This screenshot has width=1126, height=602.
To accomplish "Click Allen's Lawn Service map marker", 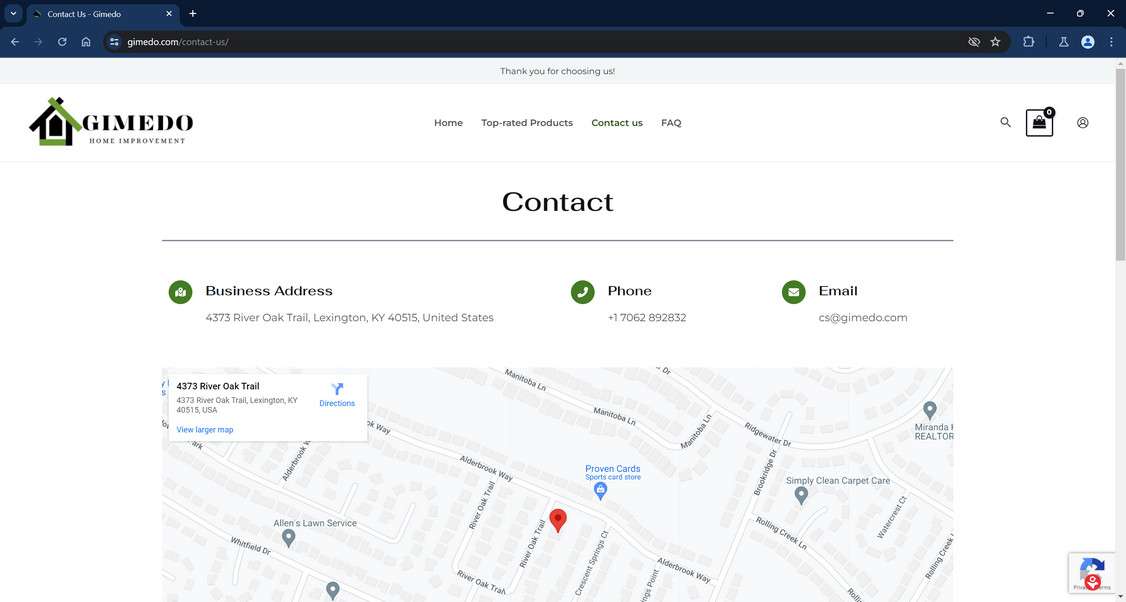I will 288,538.
